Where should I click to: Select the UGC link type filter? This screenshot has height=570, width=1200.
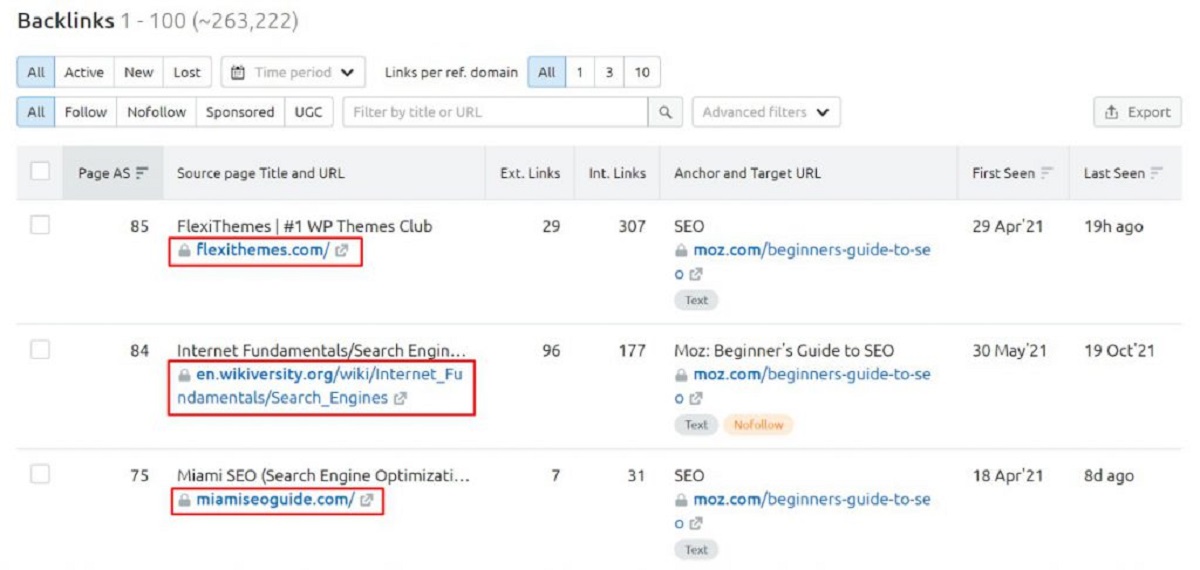click(x=309, y=112)
